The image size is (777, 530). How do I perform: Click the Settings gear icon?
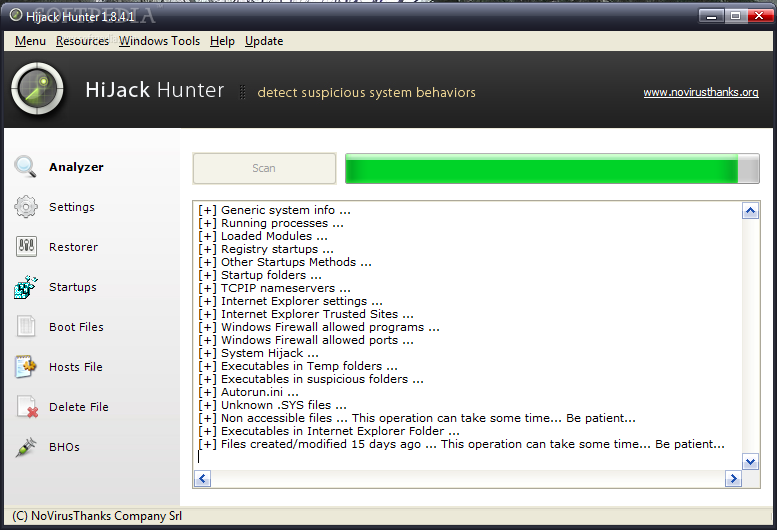[x=26, y=207]
